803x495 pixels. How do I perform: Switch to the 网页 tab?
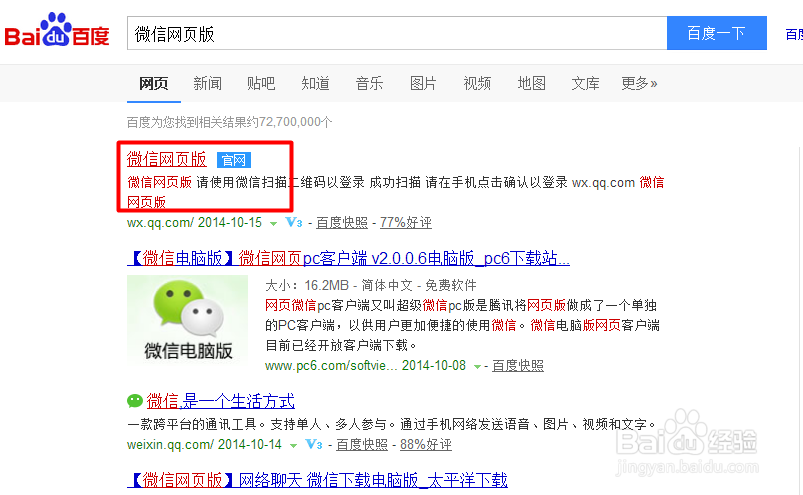(x=154, y=83)
